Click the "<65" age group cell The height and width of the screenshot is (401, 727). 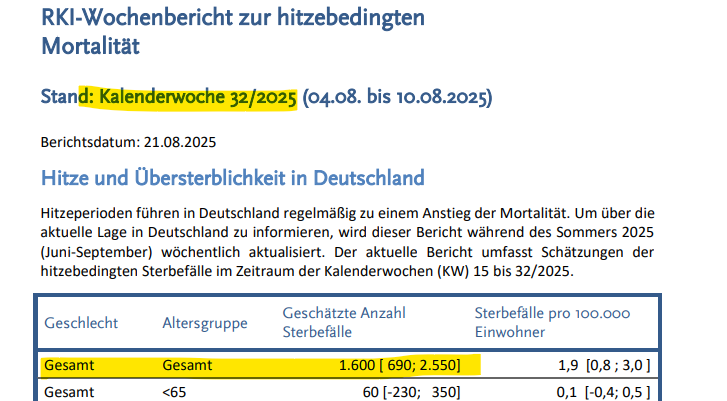coord(174,392)
